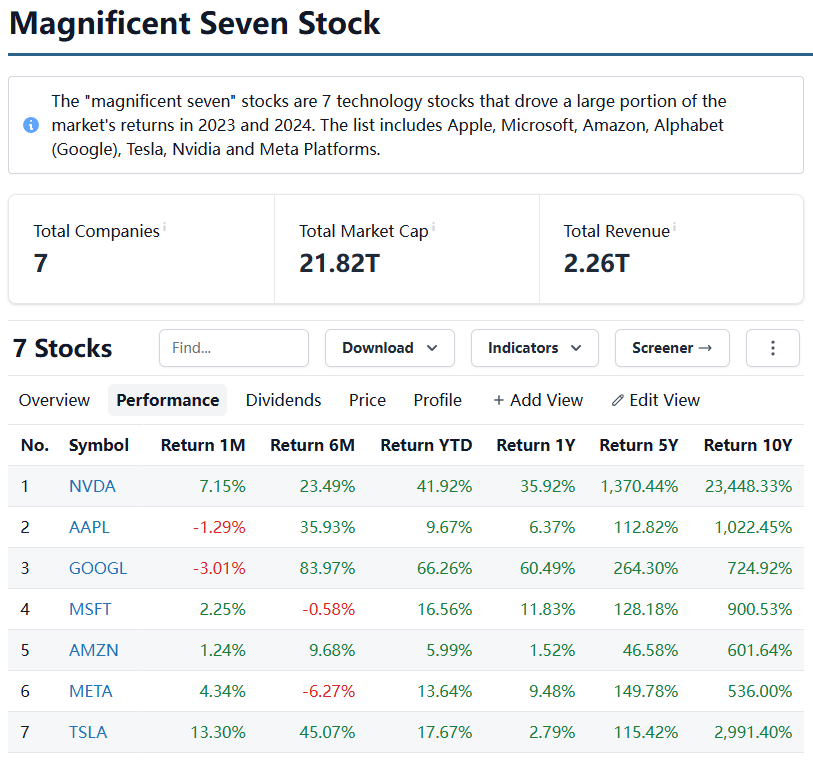Open the GOOGL ticker link

click(98, 568)
